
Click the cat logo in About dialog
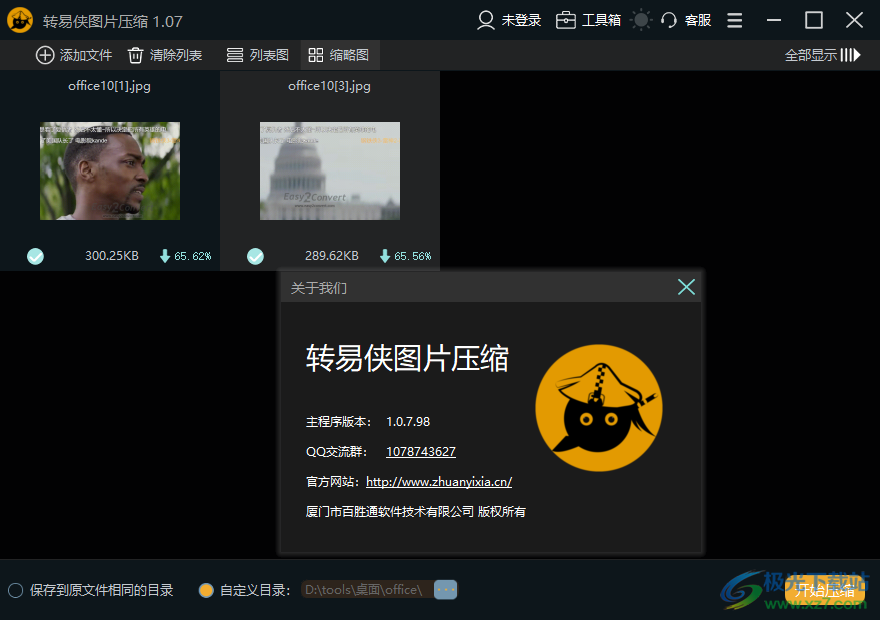coord(599,408)
